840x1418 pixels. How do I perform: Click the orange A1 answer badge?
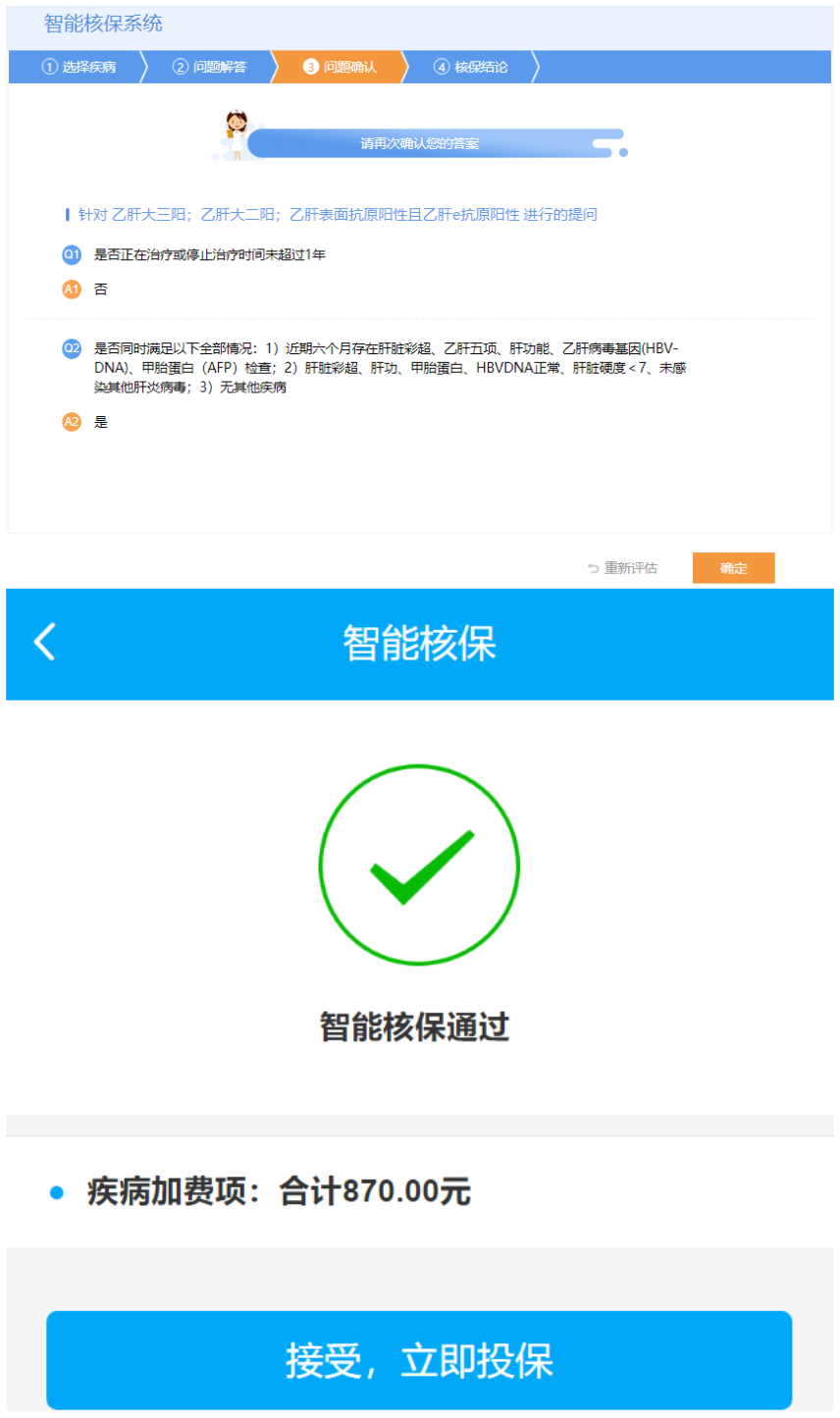72,289
